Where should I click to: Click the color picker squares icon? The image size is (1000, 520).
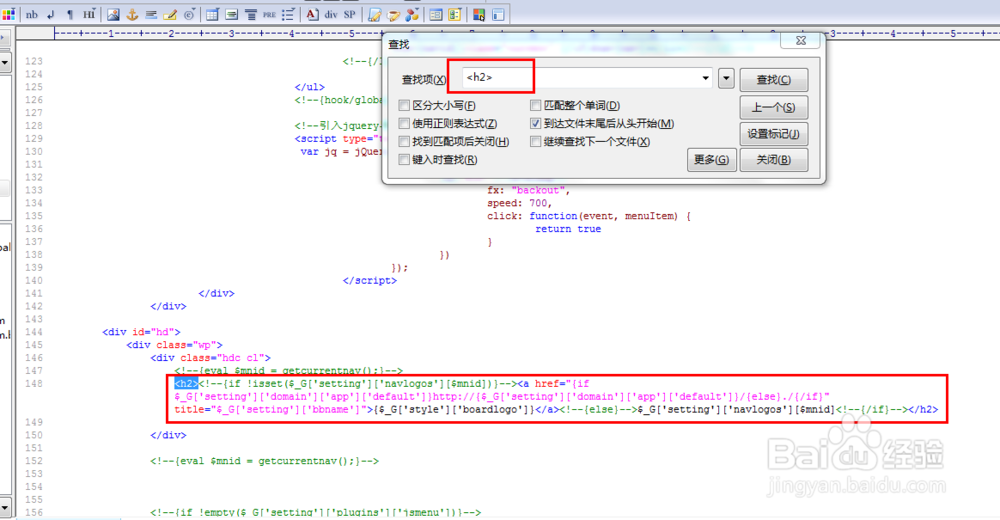click(x=478, y=14)
